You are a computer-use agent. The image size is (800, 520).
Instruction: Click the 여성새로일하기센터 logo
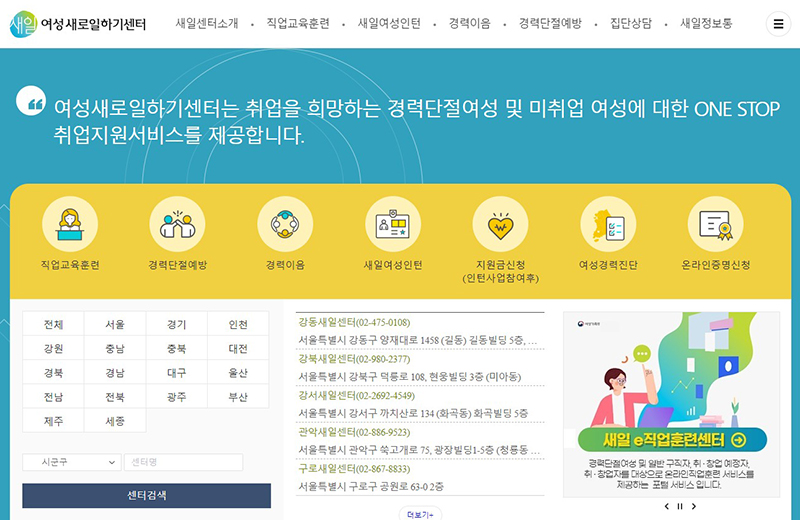[x=77, y=24]
